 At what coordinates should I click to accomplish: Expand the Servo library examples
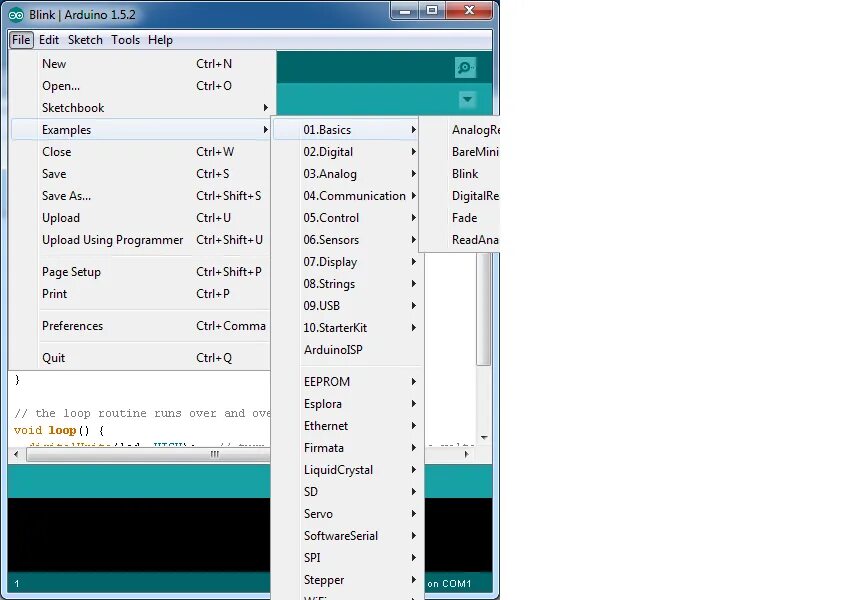click(x=347, y=515)
